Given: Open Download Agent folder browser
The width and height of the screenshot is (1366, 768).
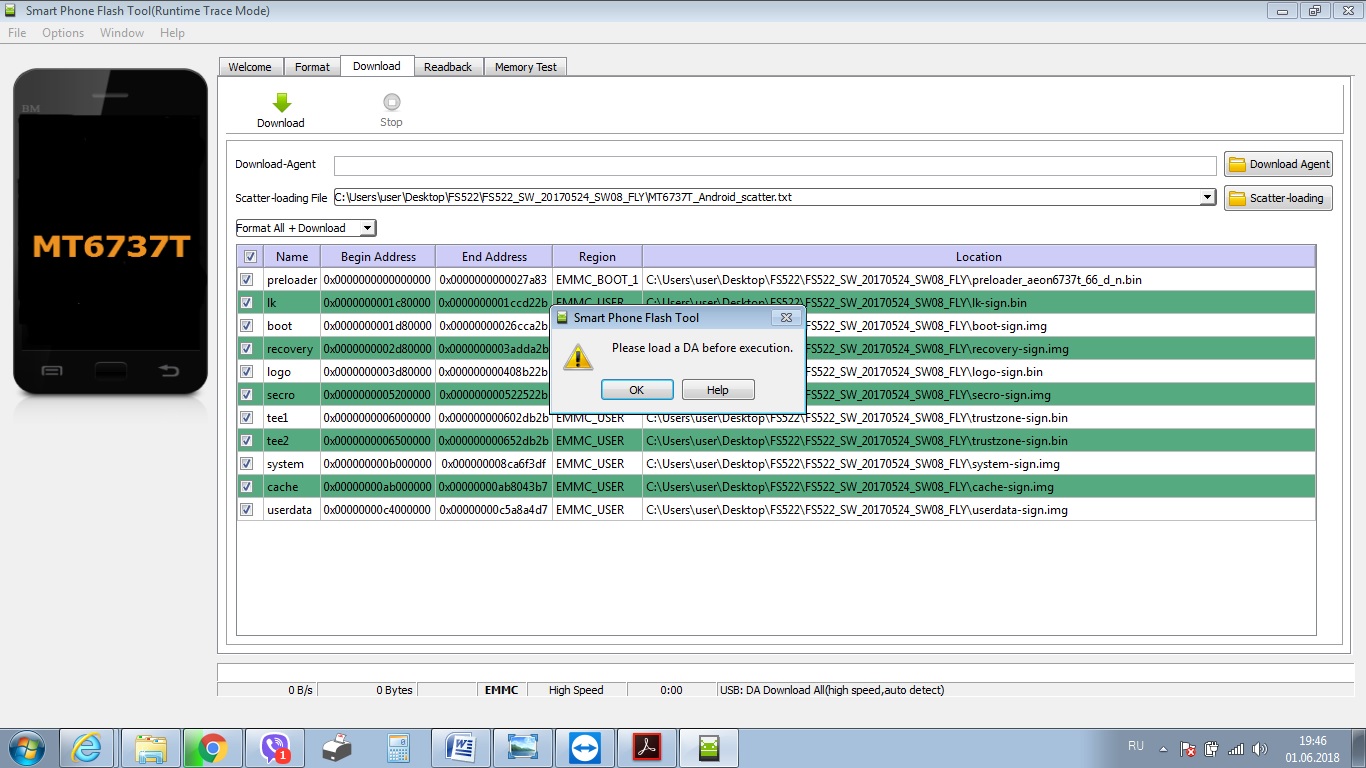Looking at the screenshot, I should [1278, 164].
